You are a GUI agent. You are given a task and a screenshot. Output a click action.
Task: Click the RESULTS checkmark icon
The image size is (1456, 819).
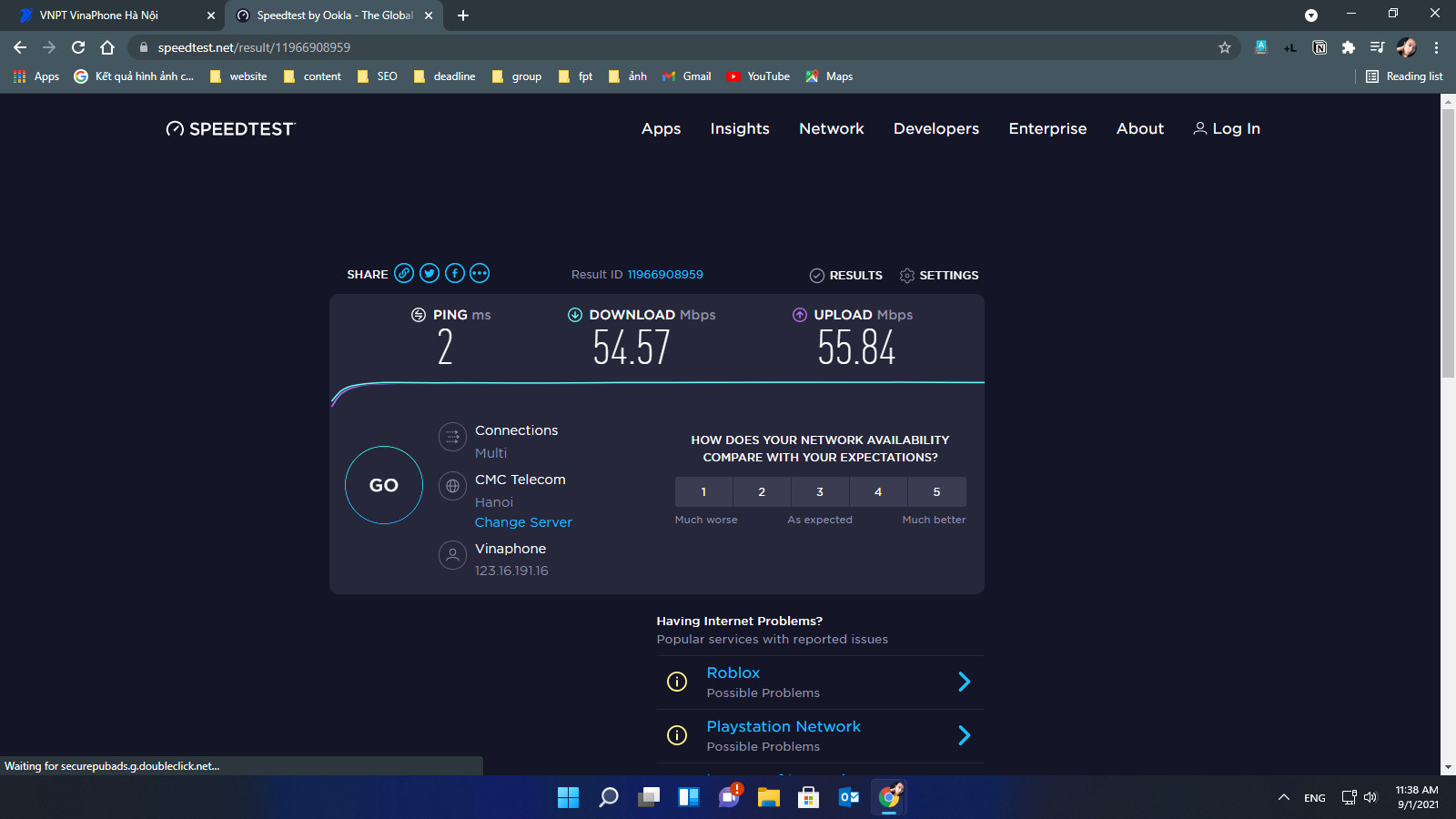pos(817,275)
